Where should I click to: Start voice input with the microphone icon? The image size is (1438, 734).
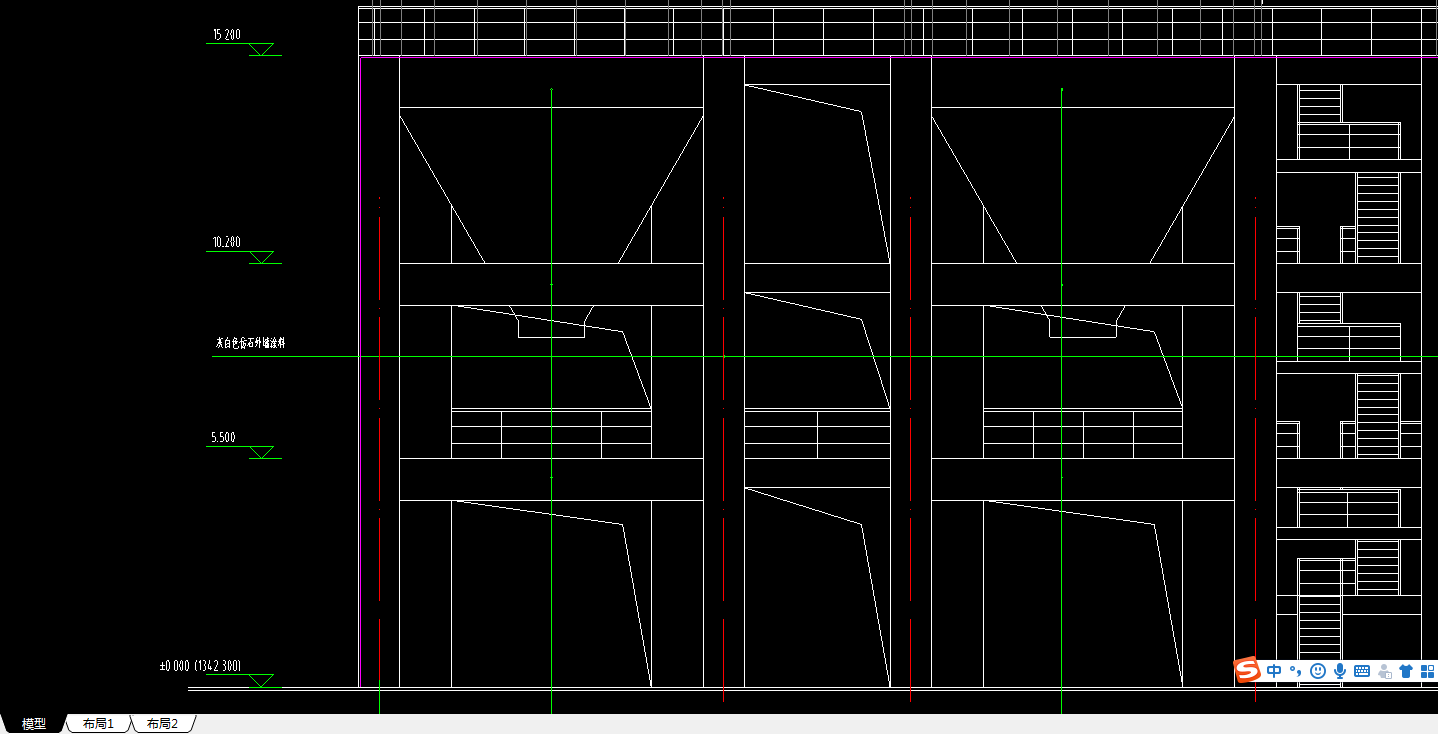[x=1340, y=671]
